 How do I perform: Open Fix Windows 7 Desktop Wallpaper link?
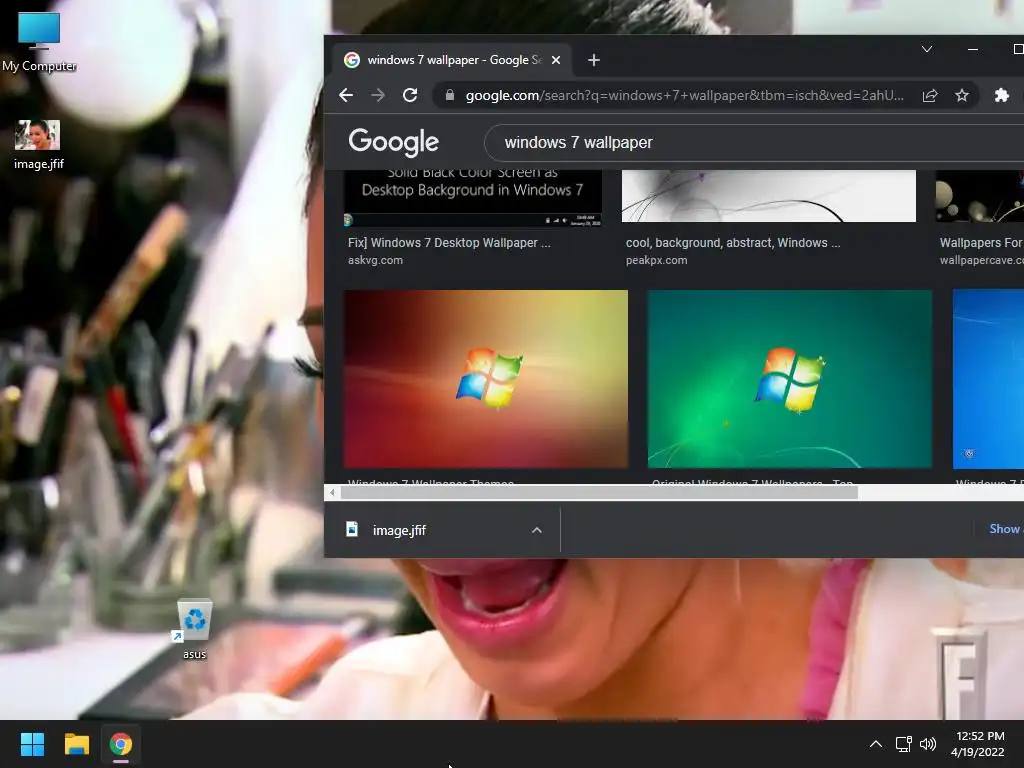449,243
